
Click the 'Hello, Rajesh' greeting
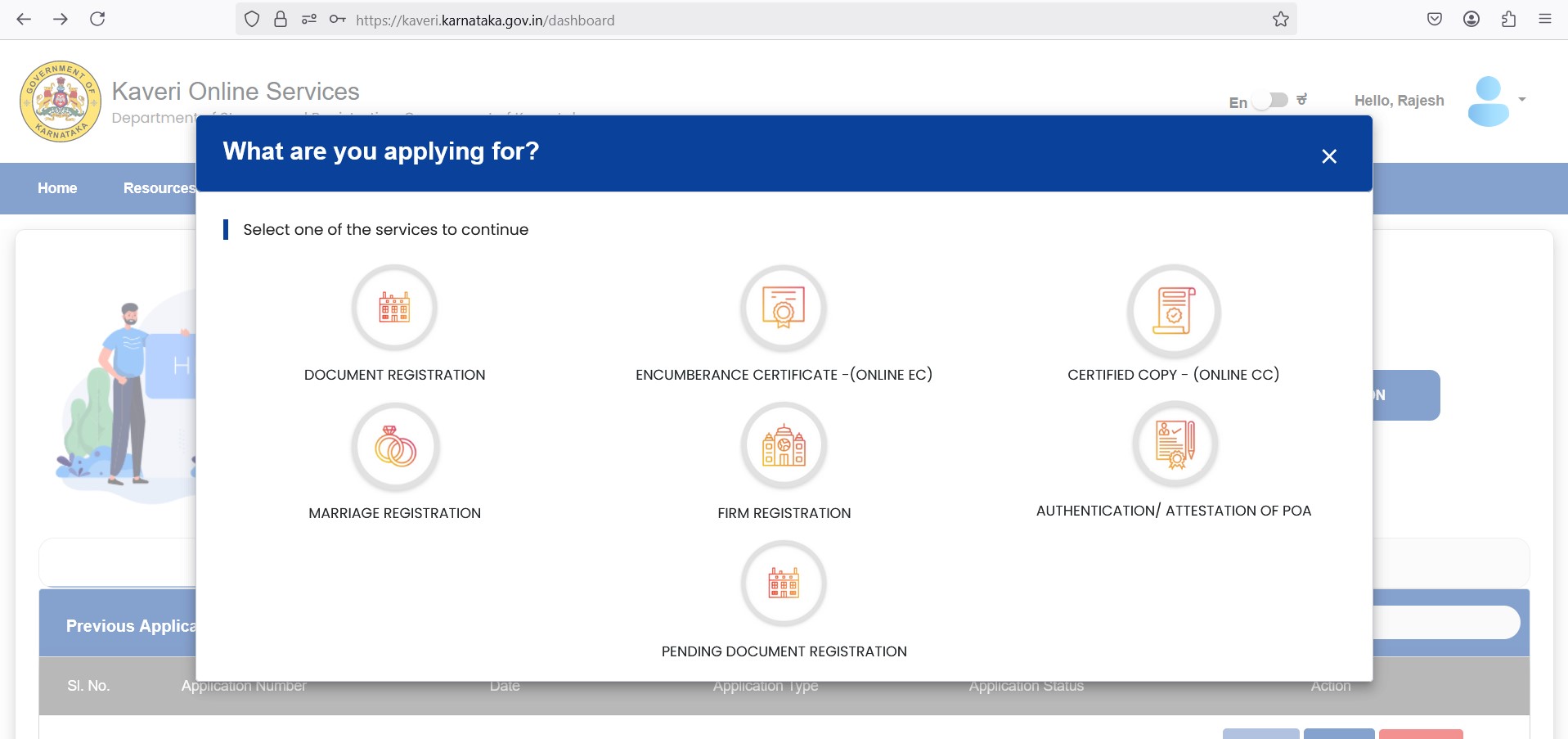1400,101
